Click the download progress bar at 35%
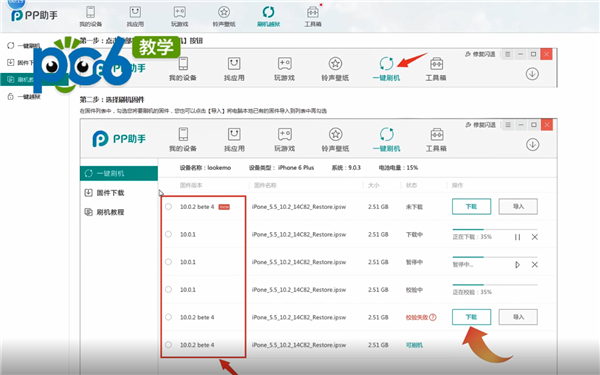The width and height of the screenshot is (600, 375). click(x=495, y=230)
